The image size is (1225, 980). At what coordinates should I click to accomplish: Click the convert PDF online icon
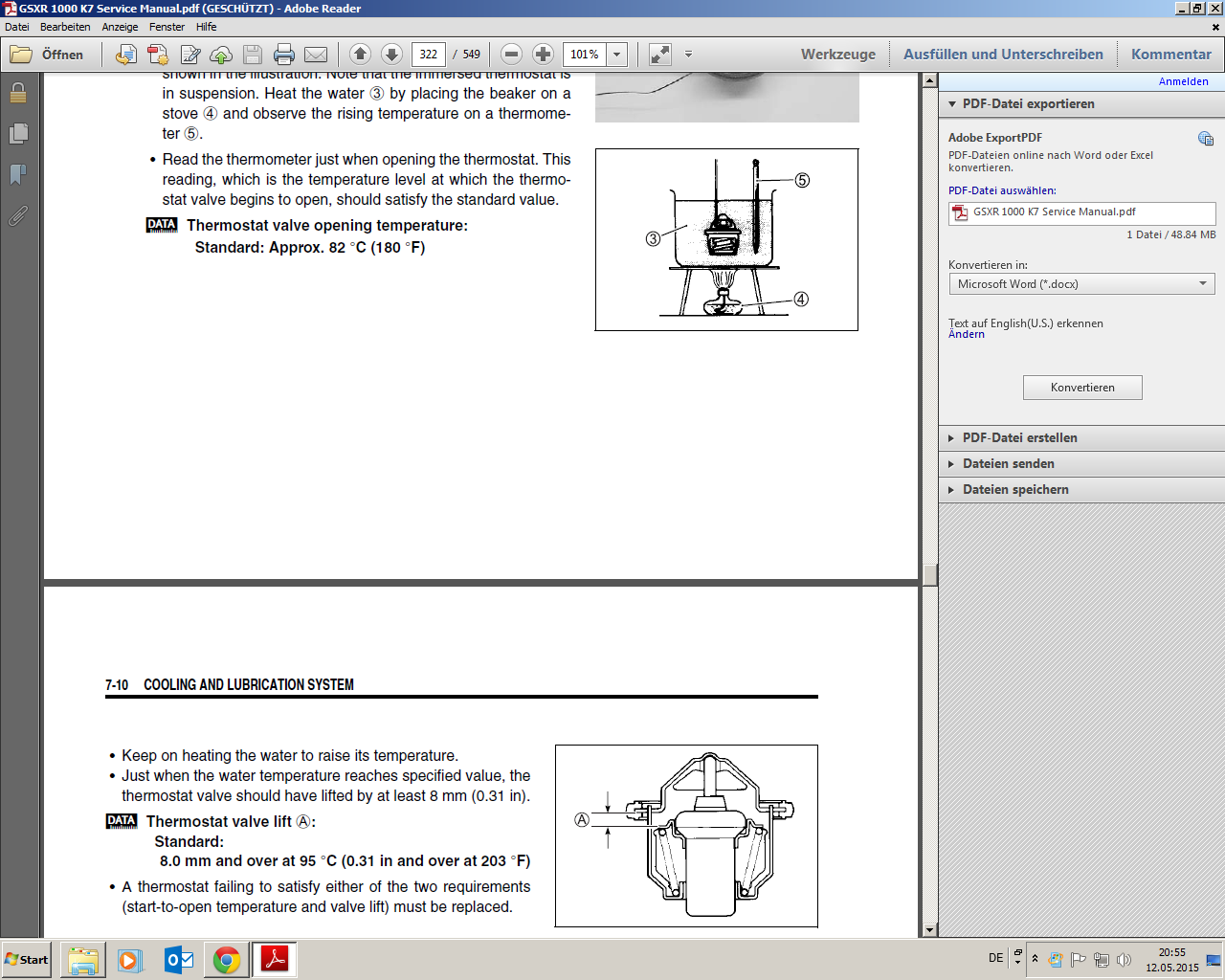click(x=125, y=55)
